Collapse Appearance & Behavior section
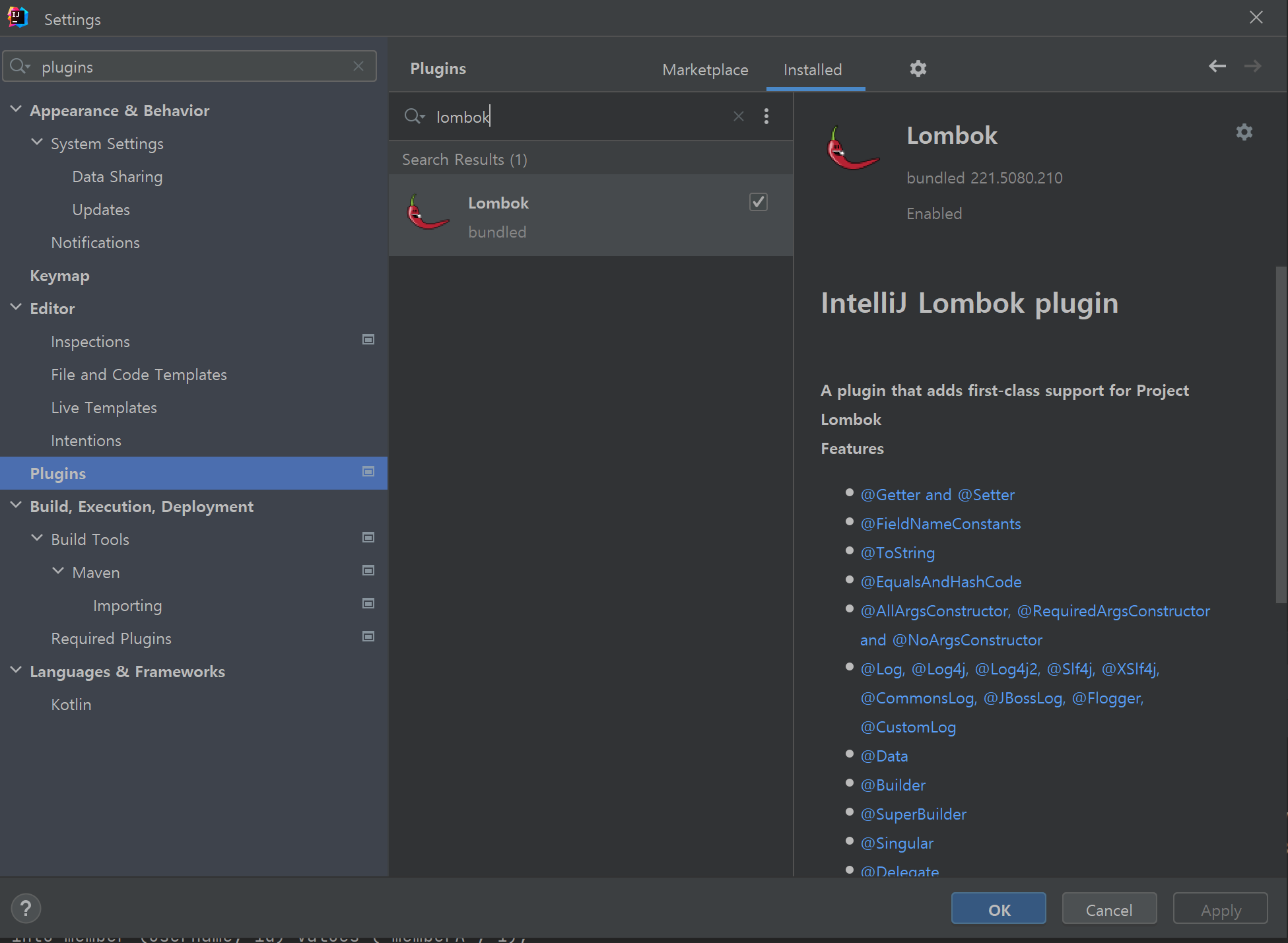 (x=16, y=109)
